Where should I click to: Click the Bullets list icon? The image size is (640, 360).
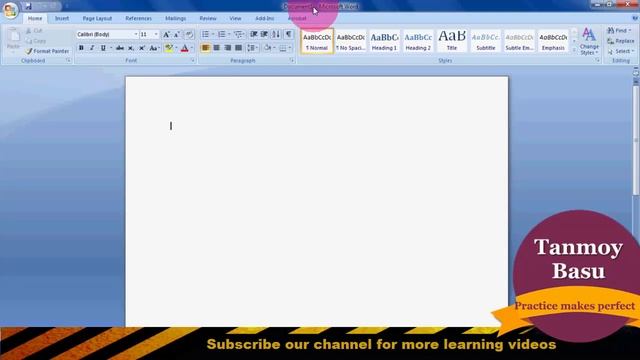205,34
